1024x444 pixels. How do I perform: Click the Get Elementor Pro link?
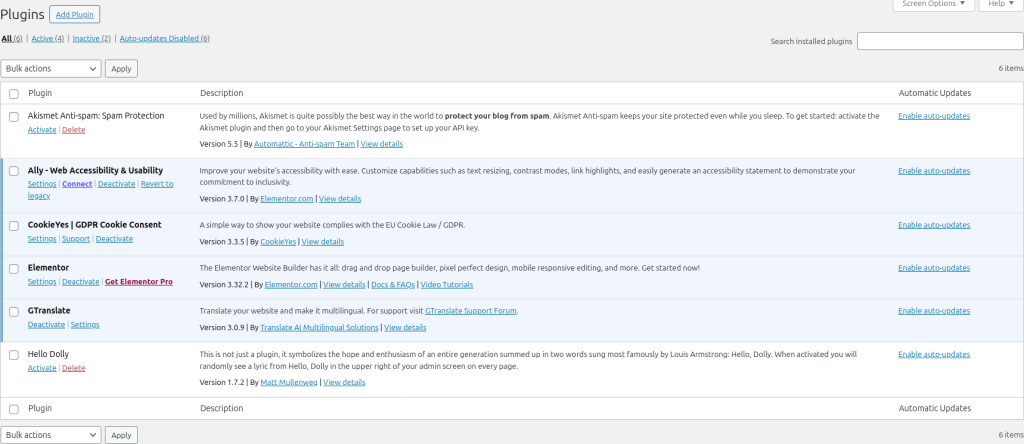(138, 282)
